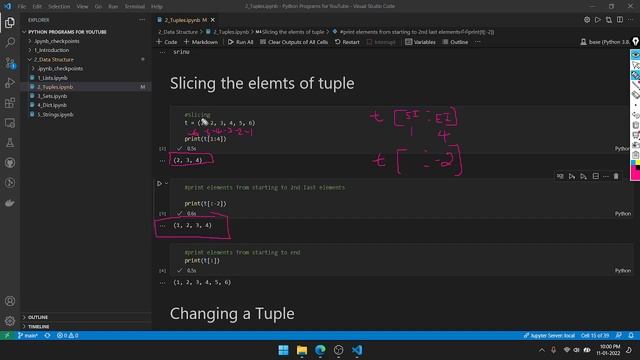This screenshot has height=360, width=640.
Task: Open Source Control view with badge
Action: point(10,62)
